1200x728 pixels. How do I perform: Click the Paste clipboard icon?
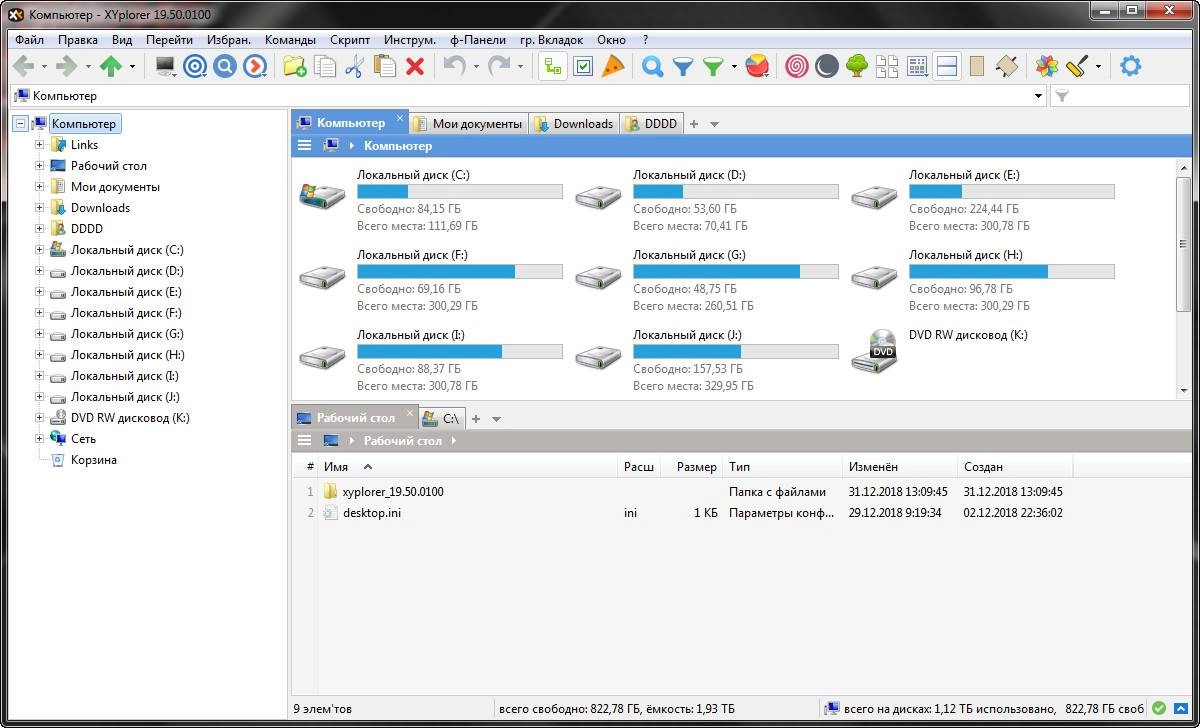pyautogui.click(x=384, y=67)
